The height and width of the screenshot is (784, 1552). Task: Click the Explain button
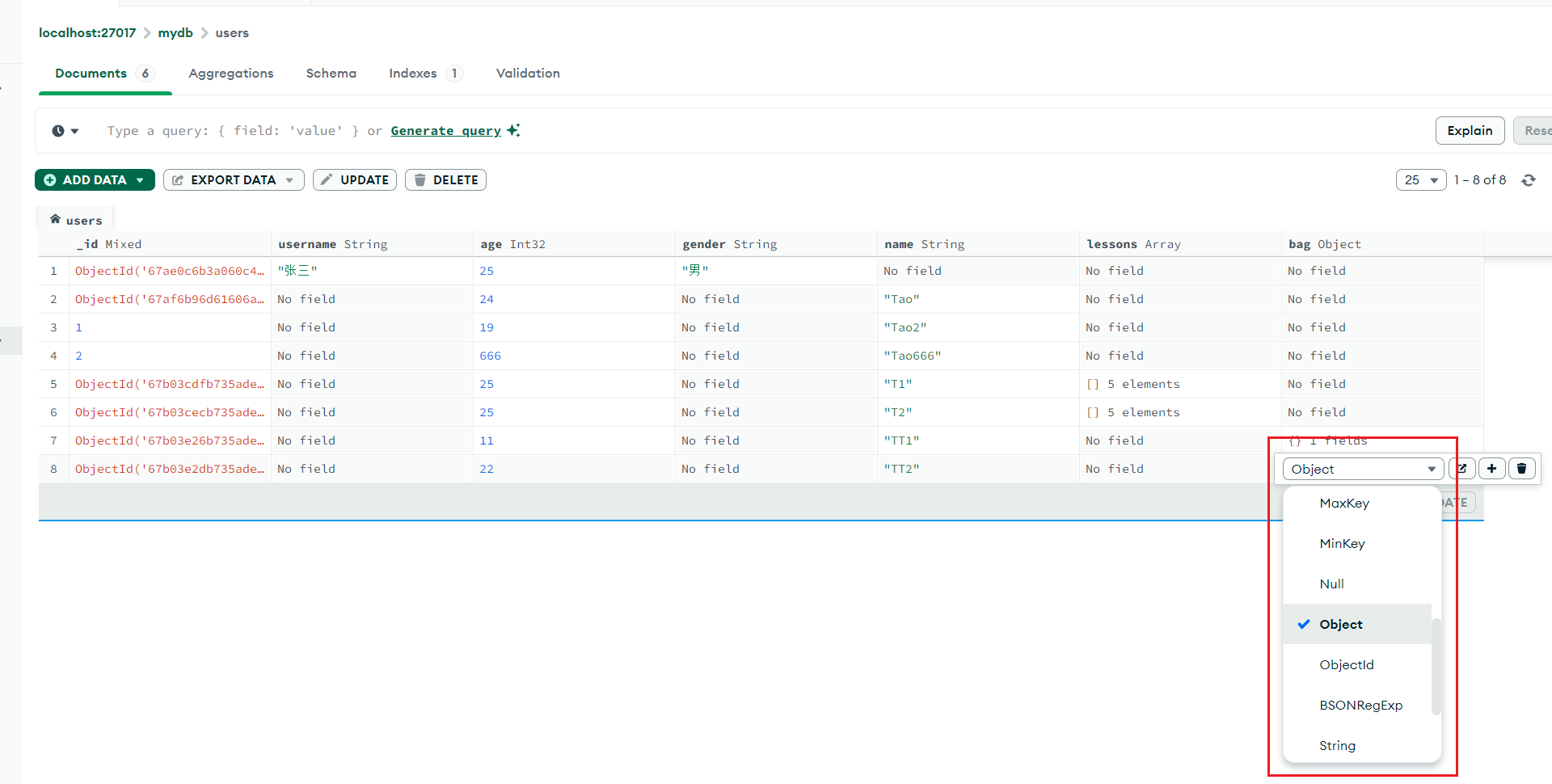pos(1469,131)
